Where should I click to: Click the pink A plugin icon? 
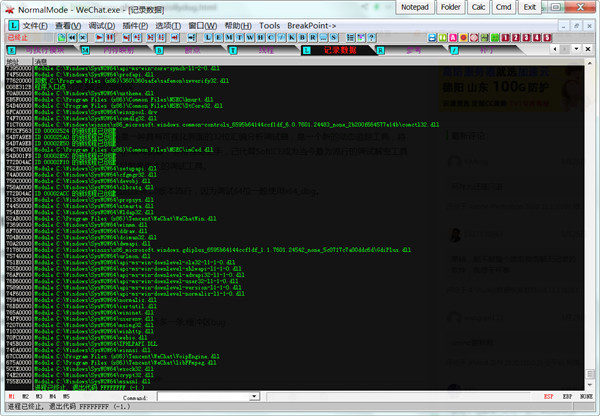click(453, 38)
